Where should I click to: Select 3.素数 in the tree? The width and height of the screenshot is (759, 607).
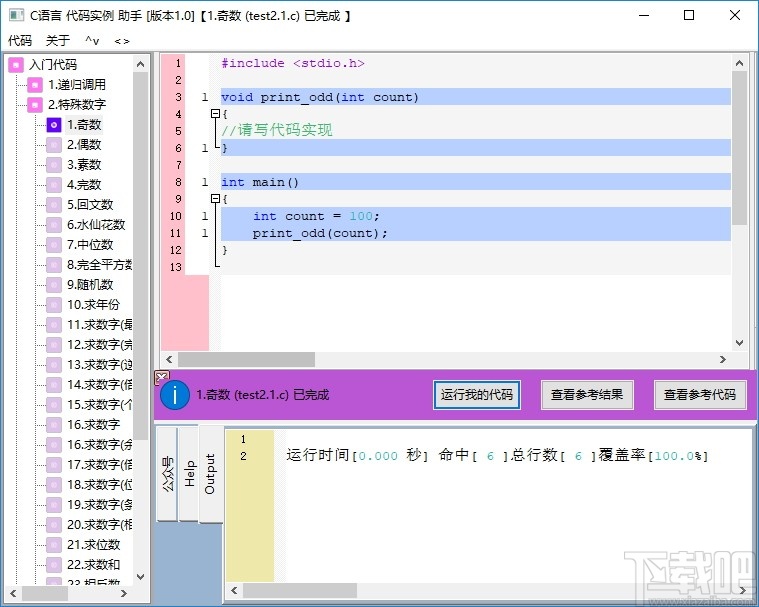pos(84,165)
